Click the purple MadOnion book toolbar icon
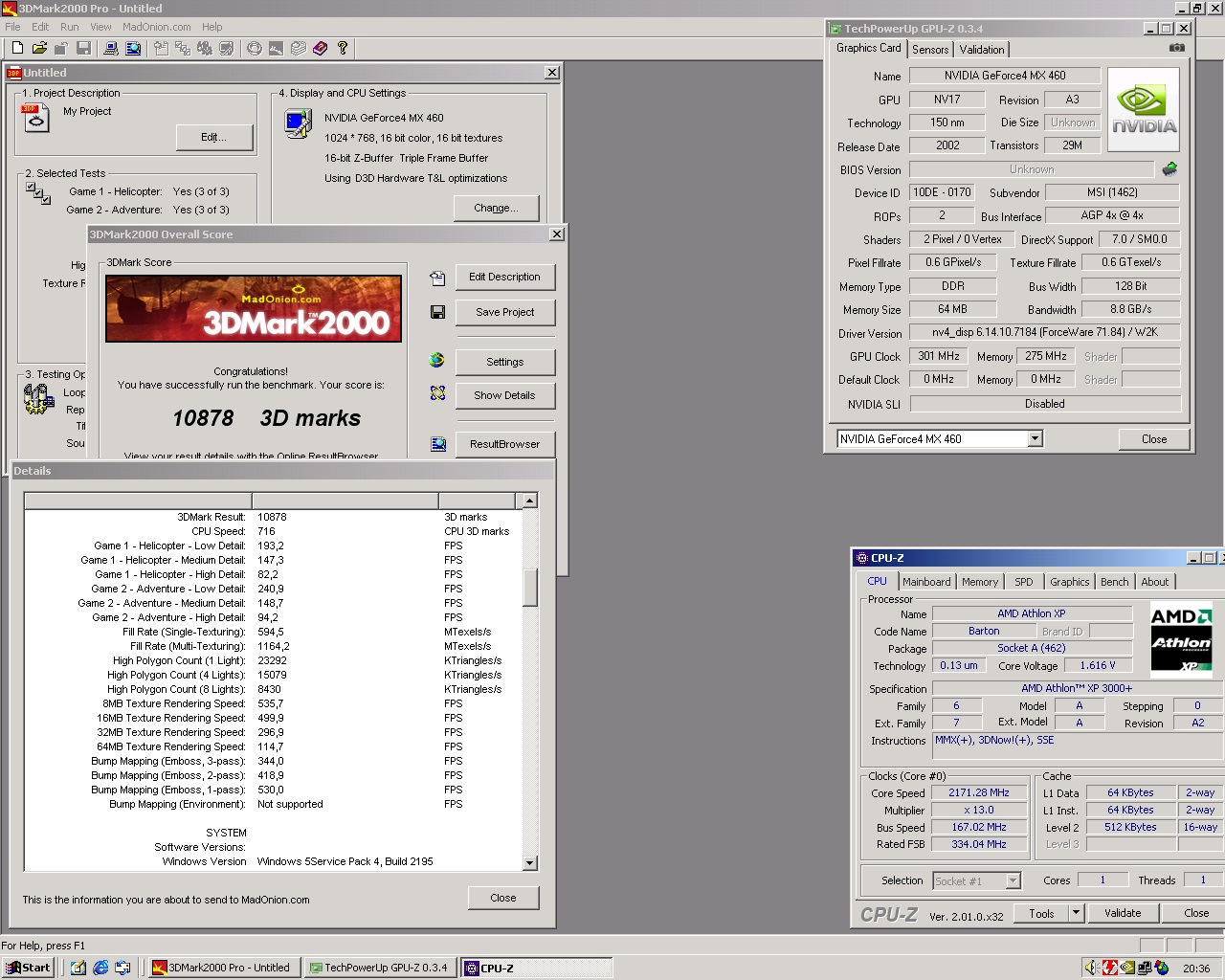The width and height of the screenshot is (1225, 980). click(x=321, y=49)
